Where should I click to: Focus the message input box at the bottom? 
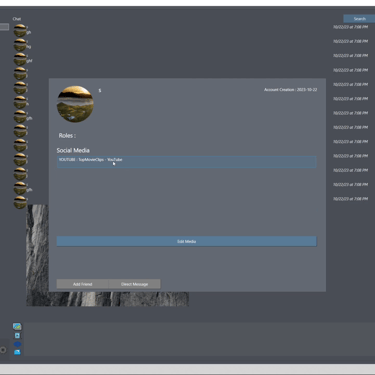199,339
